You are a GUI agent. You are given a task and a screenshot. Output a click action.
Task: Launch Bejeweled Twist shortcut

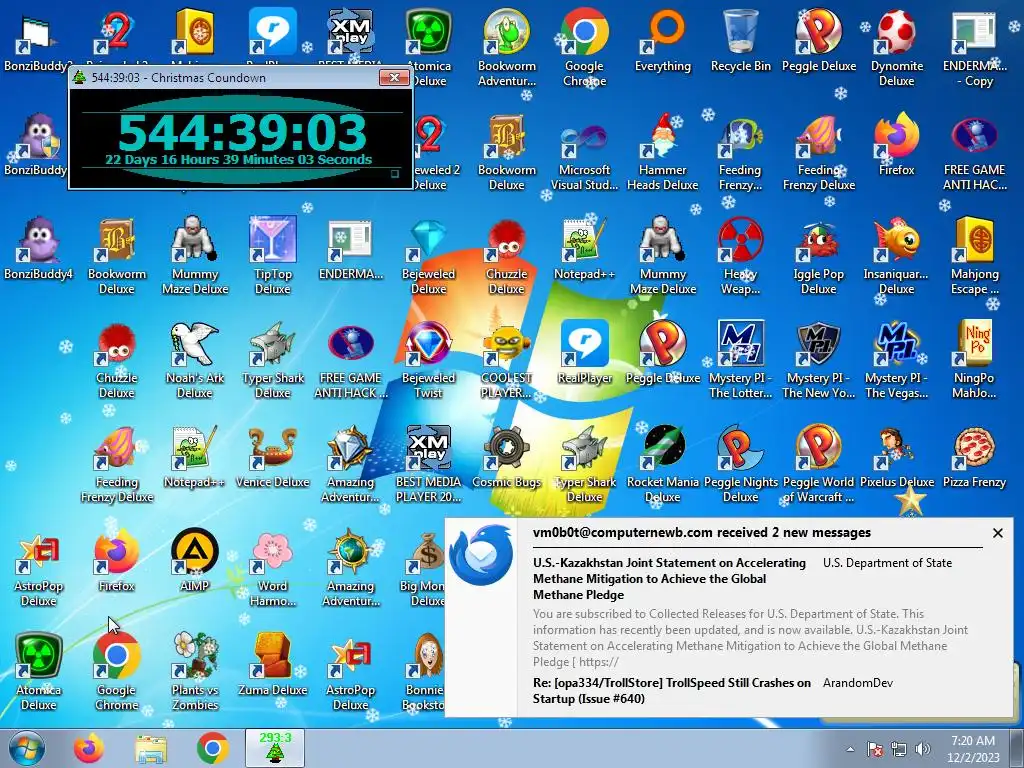428,360
